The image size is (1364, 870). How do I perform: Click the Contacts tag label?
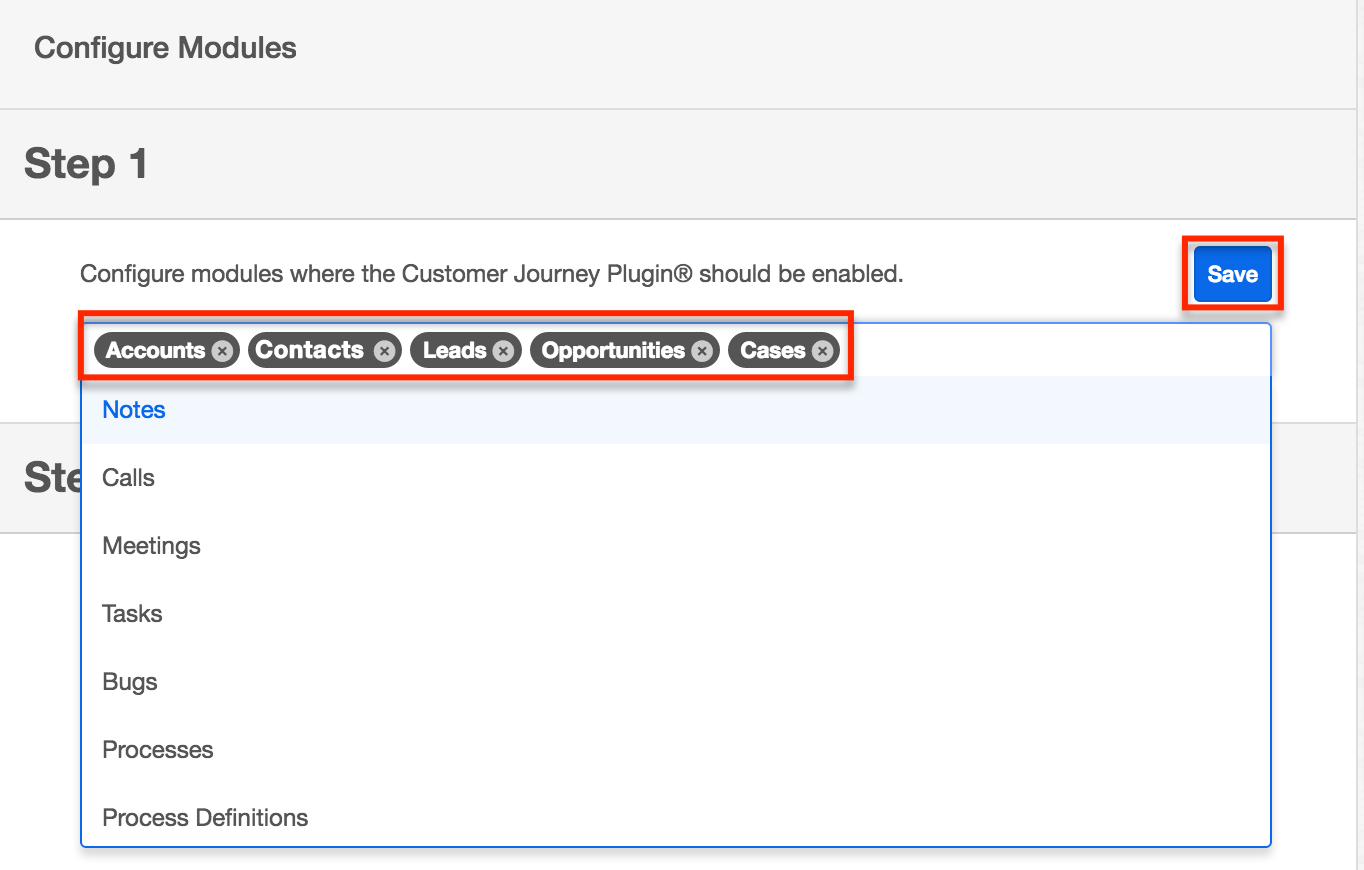coord(310,351)
